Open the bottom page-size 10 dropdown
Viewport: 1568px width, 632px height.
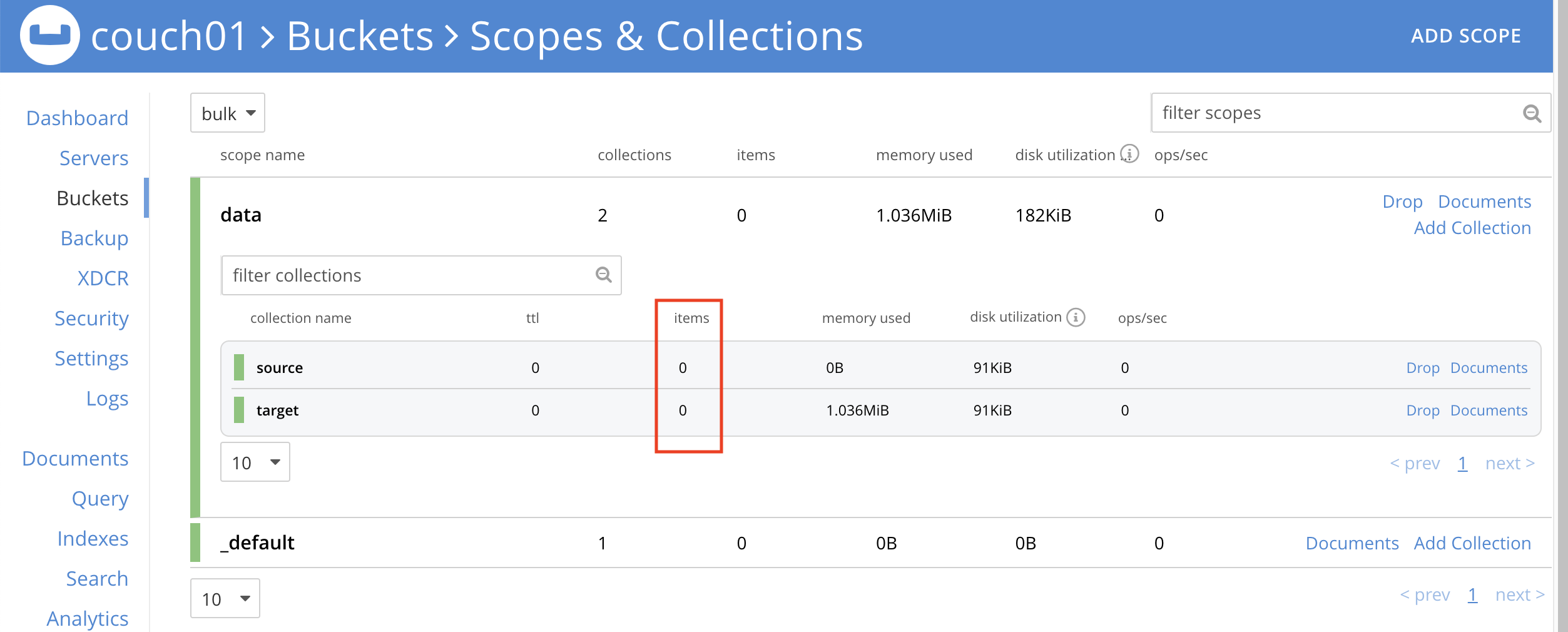pyautogui.click(x=224, y=598)
